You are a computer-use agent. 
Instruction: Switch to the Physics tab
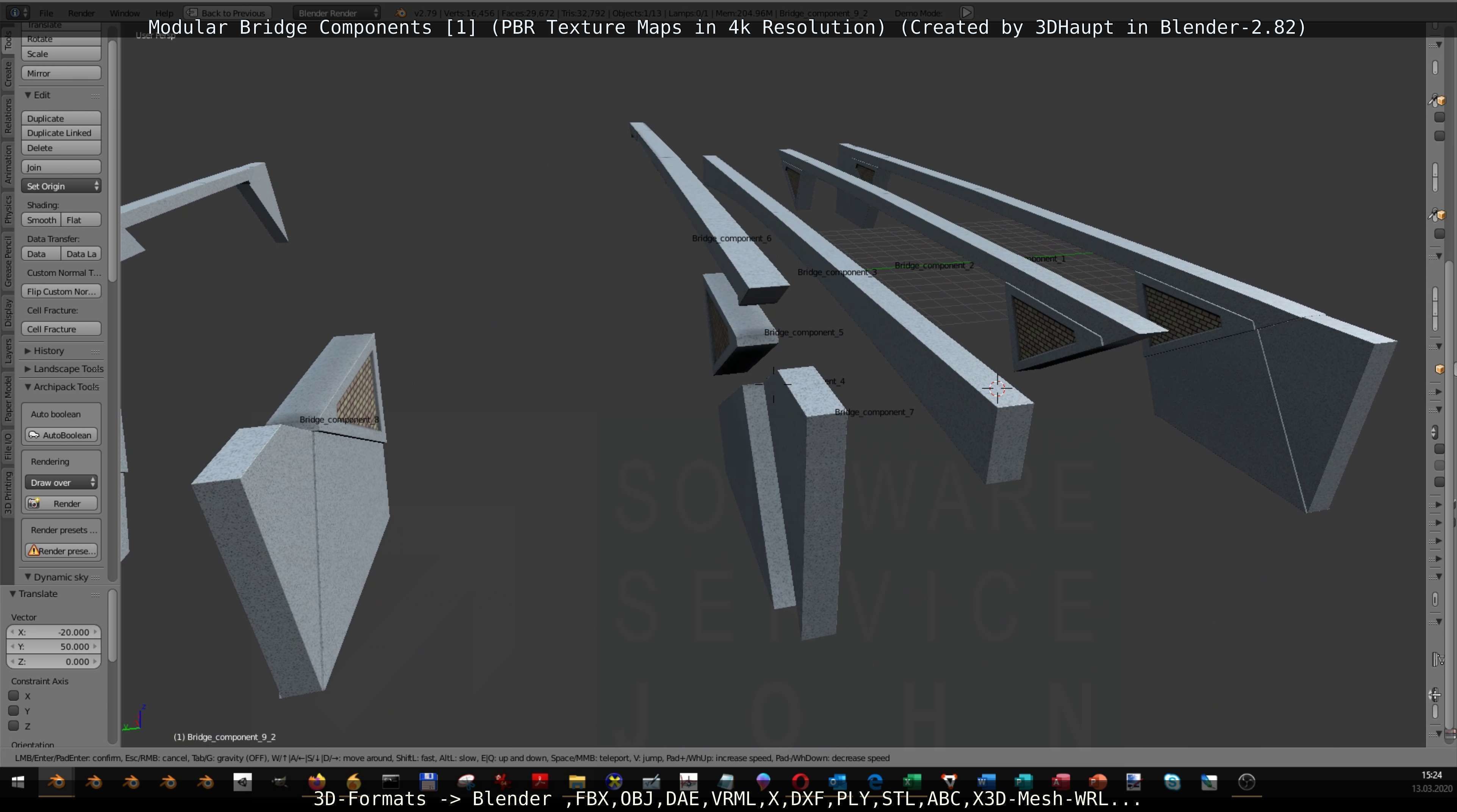[8, 210]
